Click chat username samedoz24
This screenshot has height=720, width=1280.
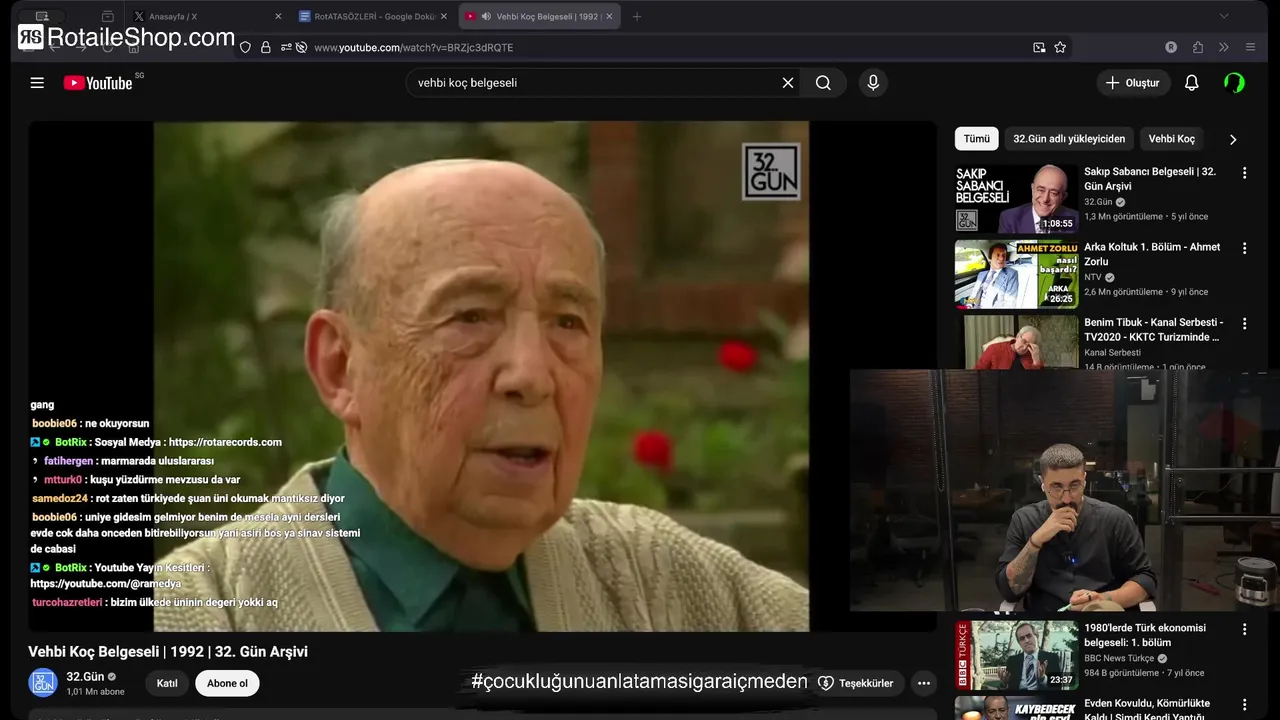coord(60,498)
